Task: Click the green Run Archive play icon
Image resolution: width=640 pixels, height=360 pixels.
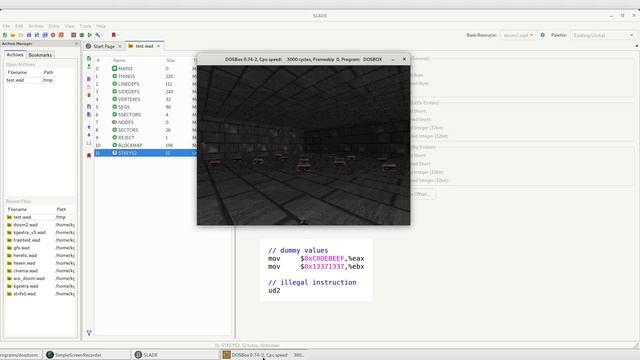Action: (89, 35)
